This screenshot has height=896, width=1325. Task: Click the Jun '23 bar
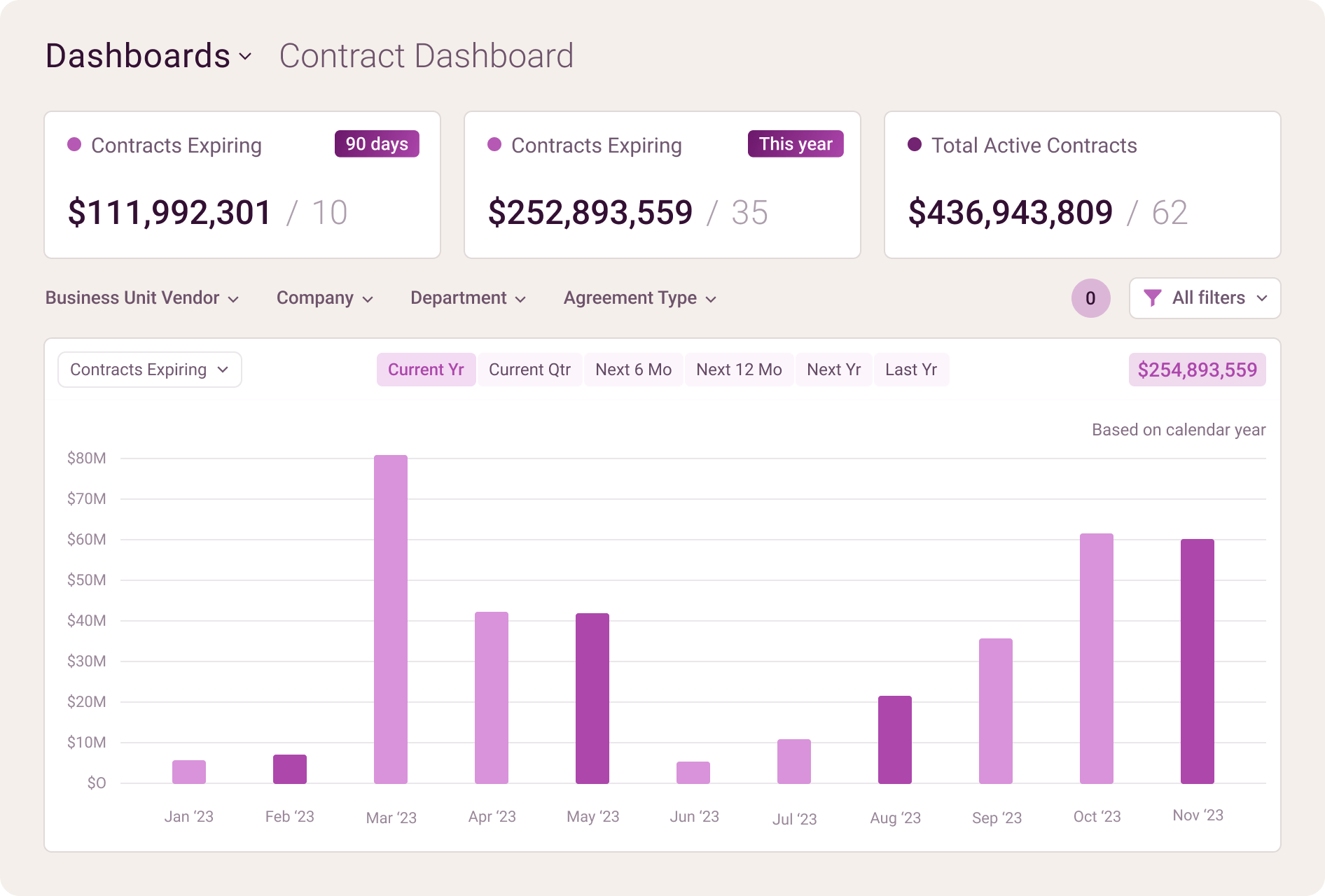[693, 773]
